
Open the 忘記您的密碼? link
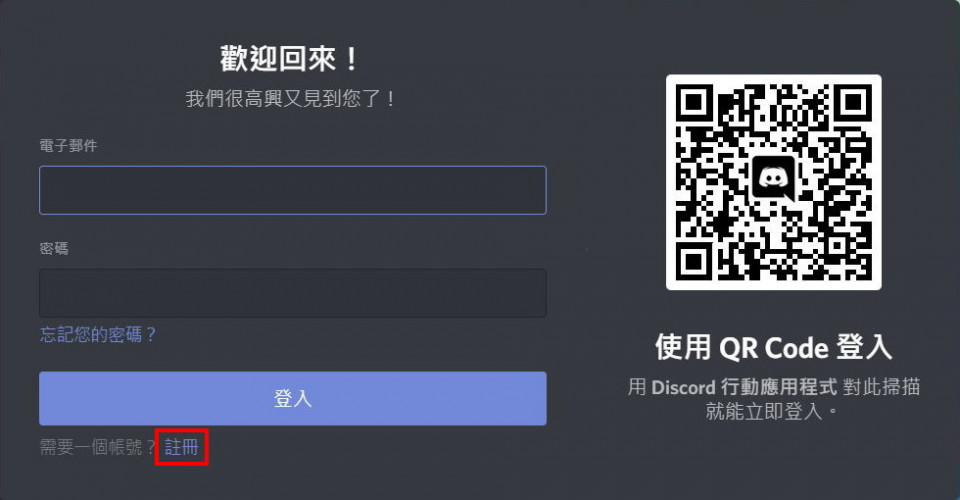point(98,335)
